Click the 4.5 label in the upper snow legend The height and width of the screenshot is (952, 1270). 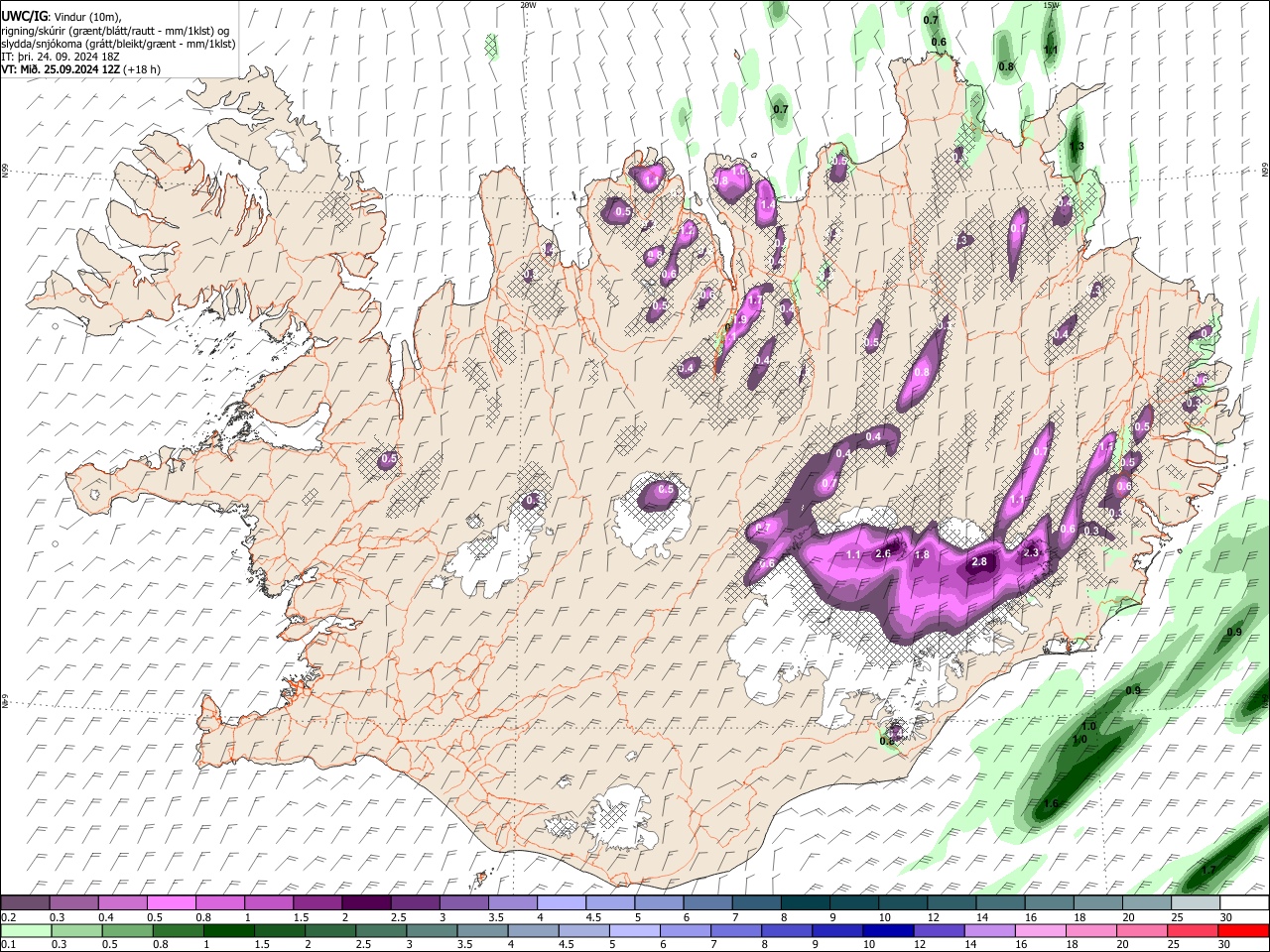click(x=593, y=917)
